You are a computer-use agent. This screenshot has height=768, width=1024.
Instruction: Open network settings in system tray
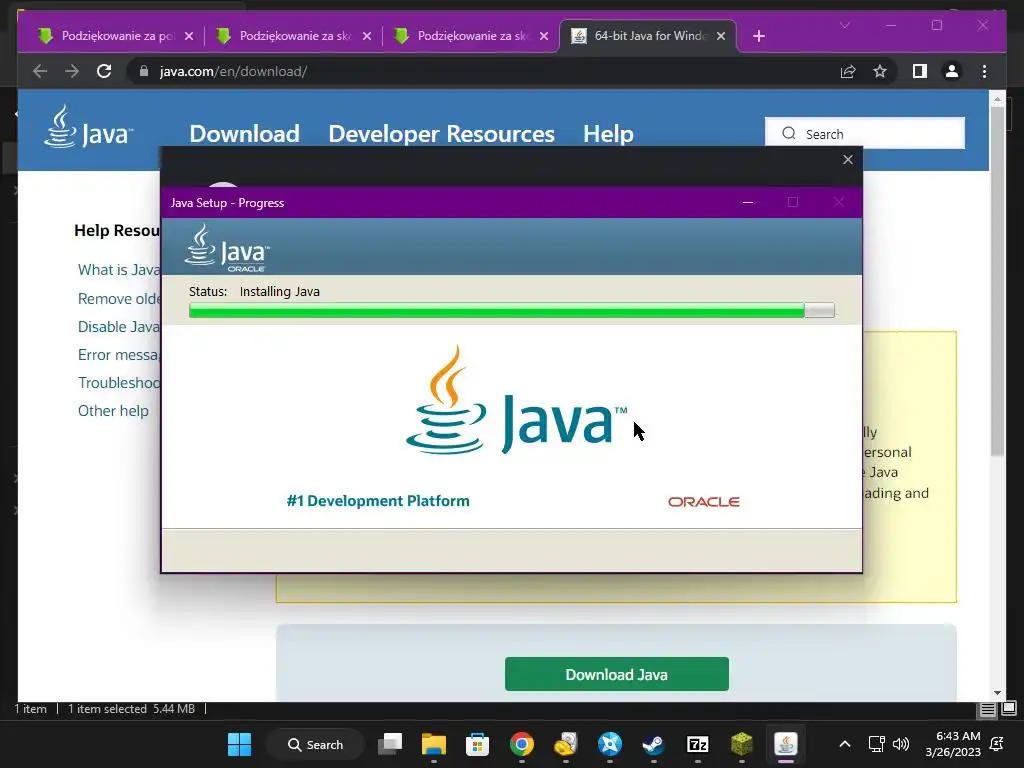coord(876,744)
